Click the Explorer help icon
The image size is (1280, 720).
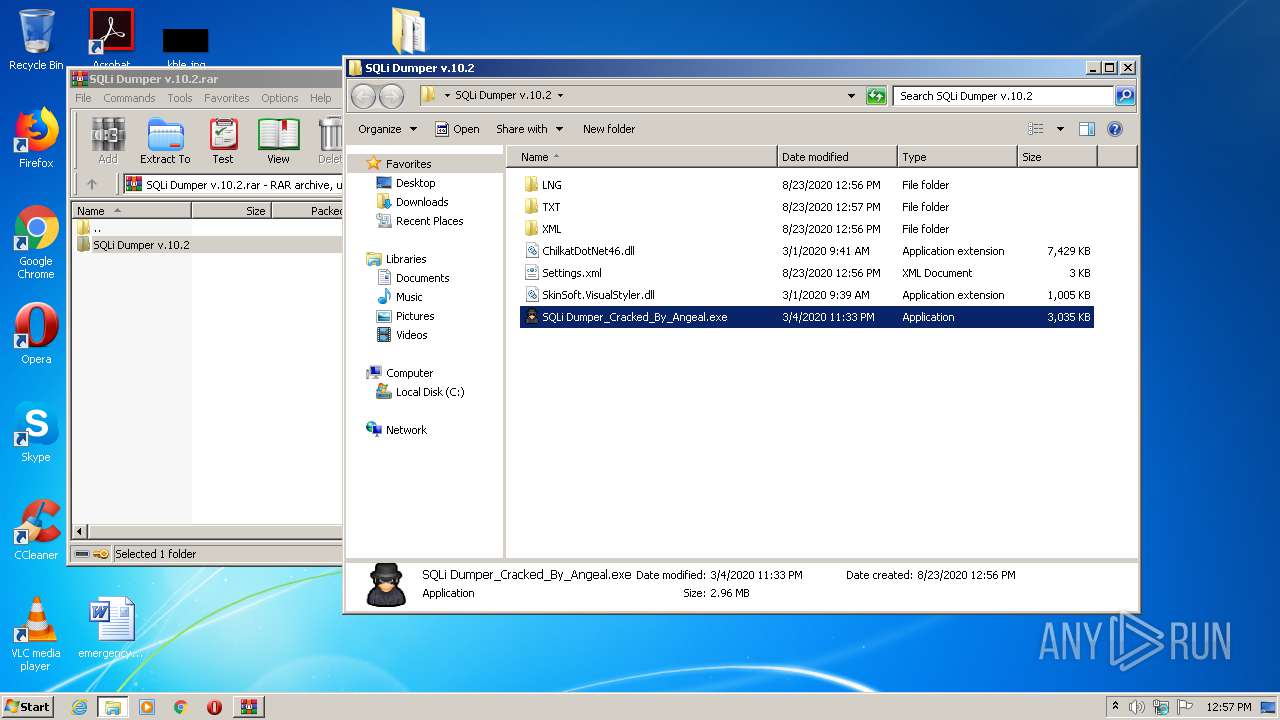coord(1115,129)
